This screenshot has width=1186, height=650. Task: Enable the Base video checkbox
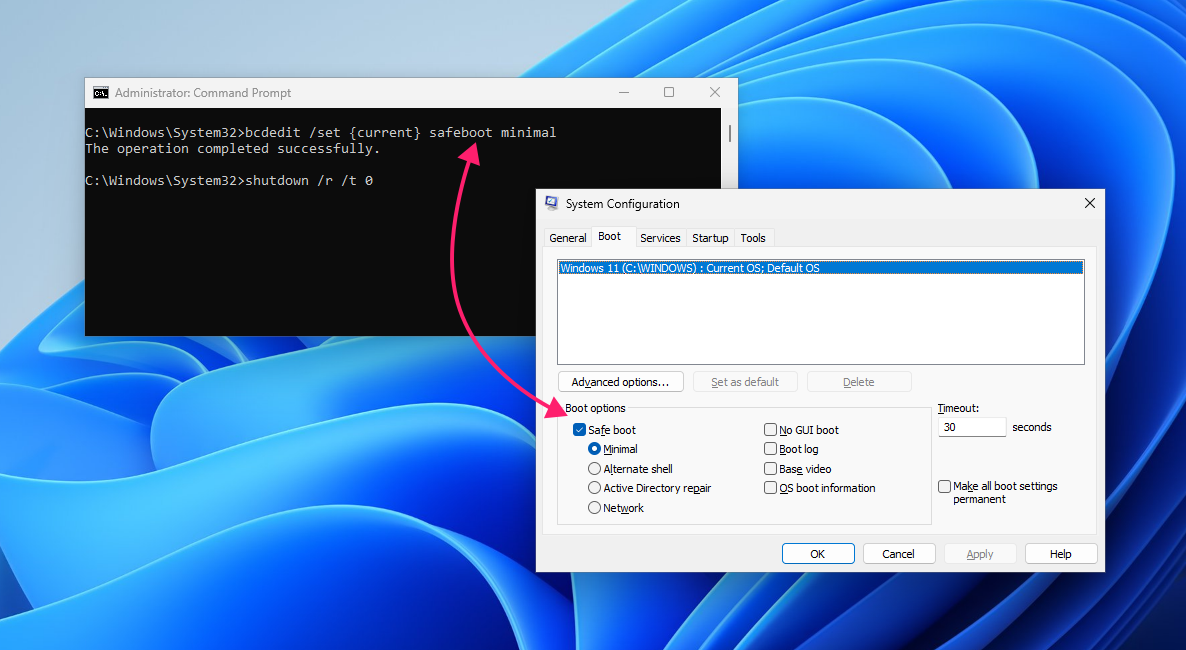(770, 468)
